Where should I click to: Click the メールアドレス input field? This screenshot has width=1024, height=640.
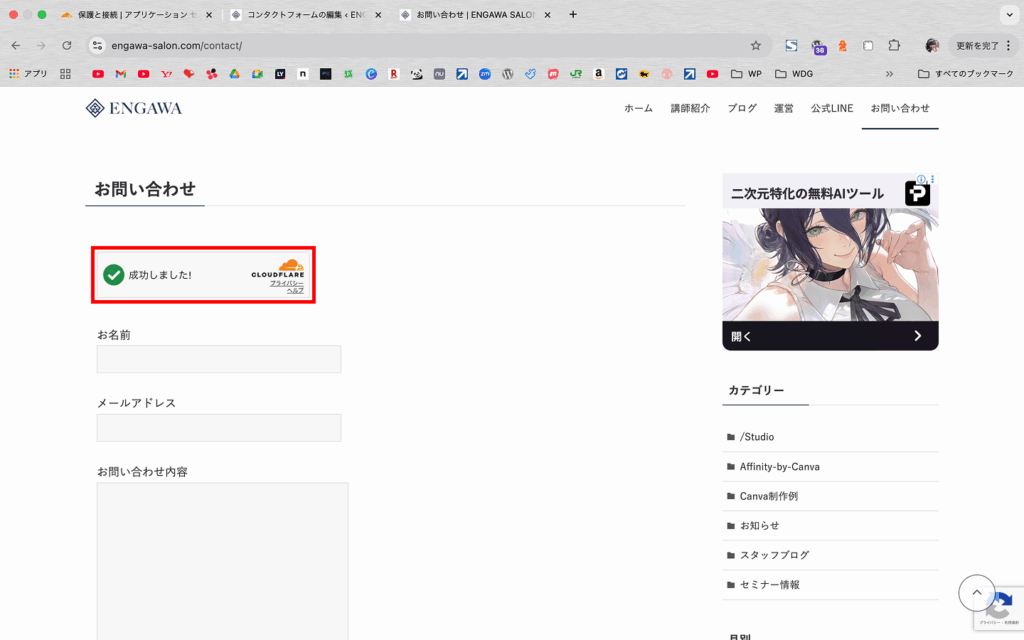219,428
